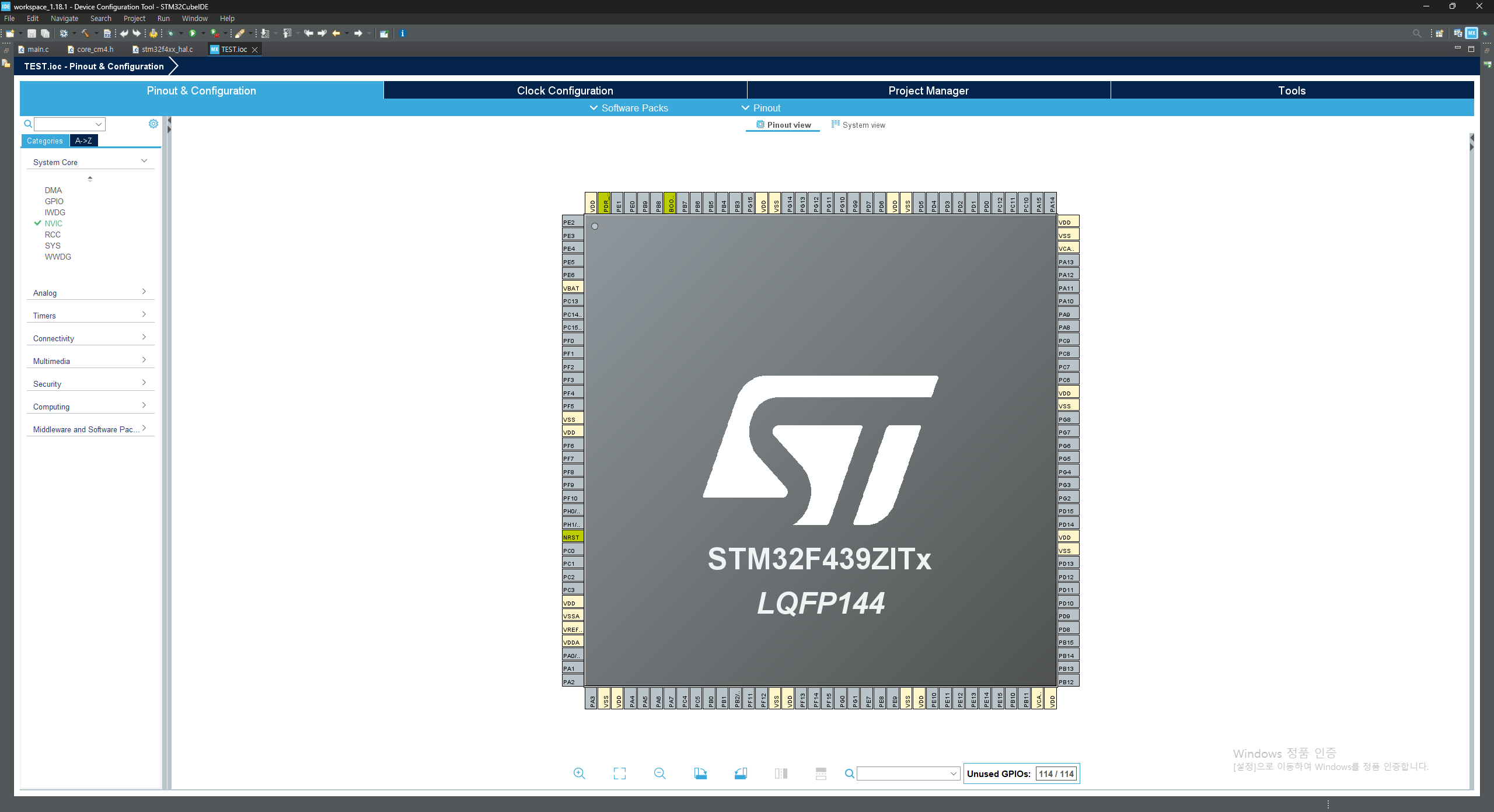Click the hammer Build icon
This screenshot has height=812, width=1494.
point(85,33)
